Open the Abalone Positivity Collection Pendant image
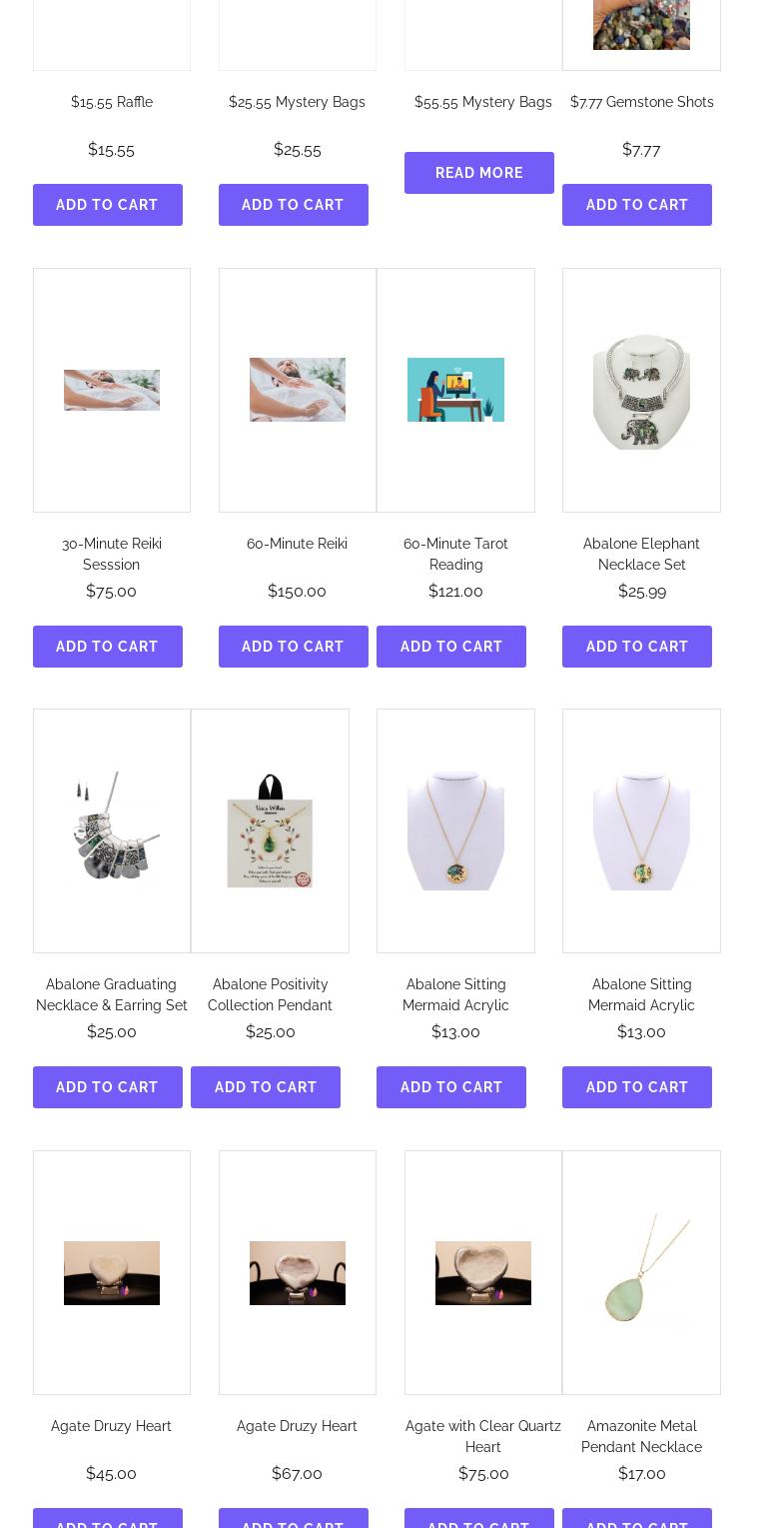 point(270,830)
